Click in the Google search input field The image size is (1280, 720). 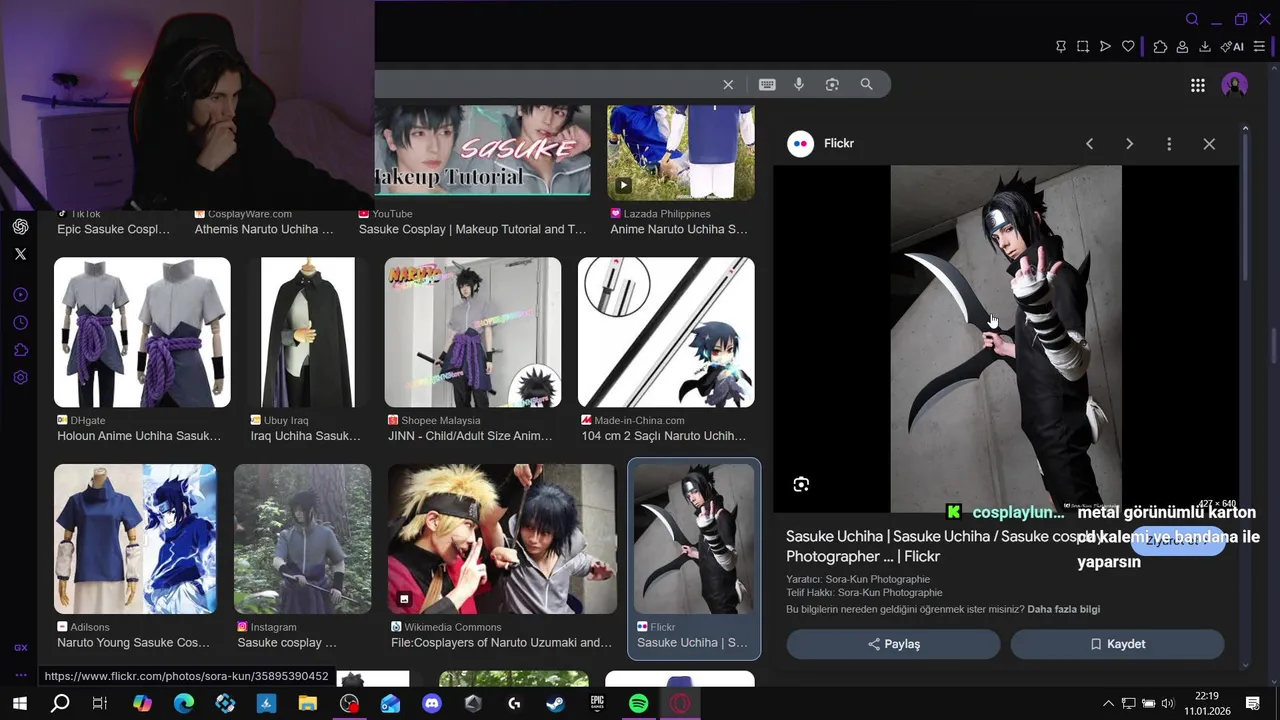[545, 85]
